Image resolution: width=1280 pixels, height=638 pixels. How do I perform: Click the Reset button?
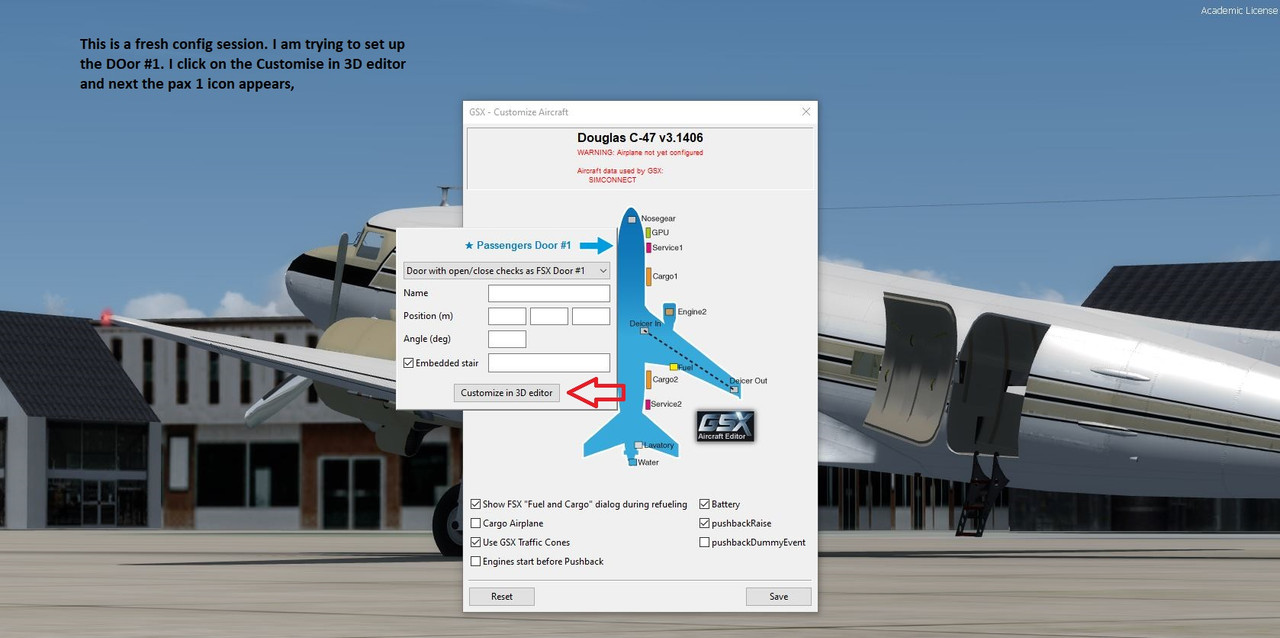502,597
